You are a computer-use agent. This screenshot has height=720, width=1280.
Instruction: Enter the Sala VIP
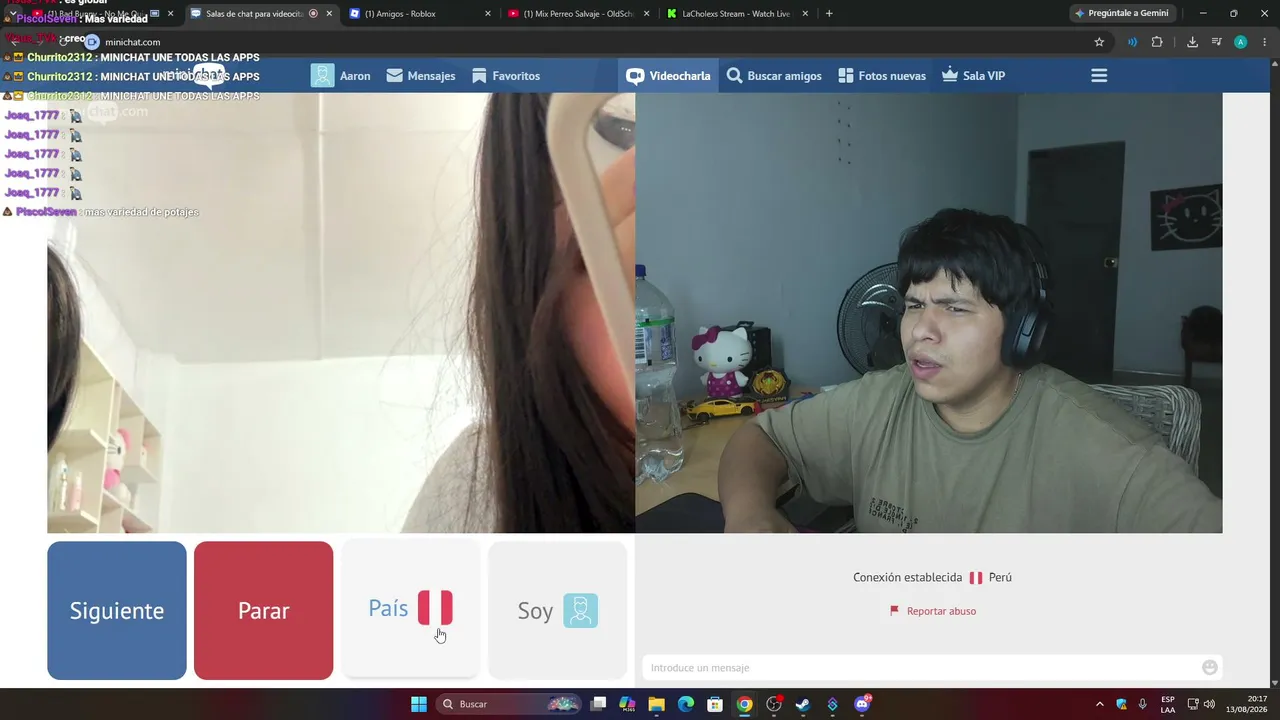coord(973,76)
